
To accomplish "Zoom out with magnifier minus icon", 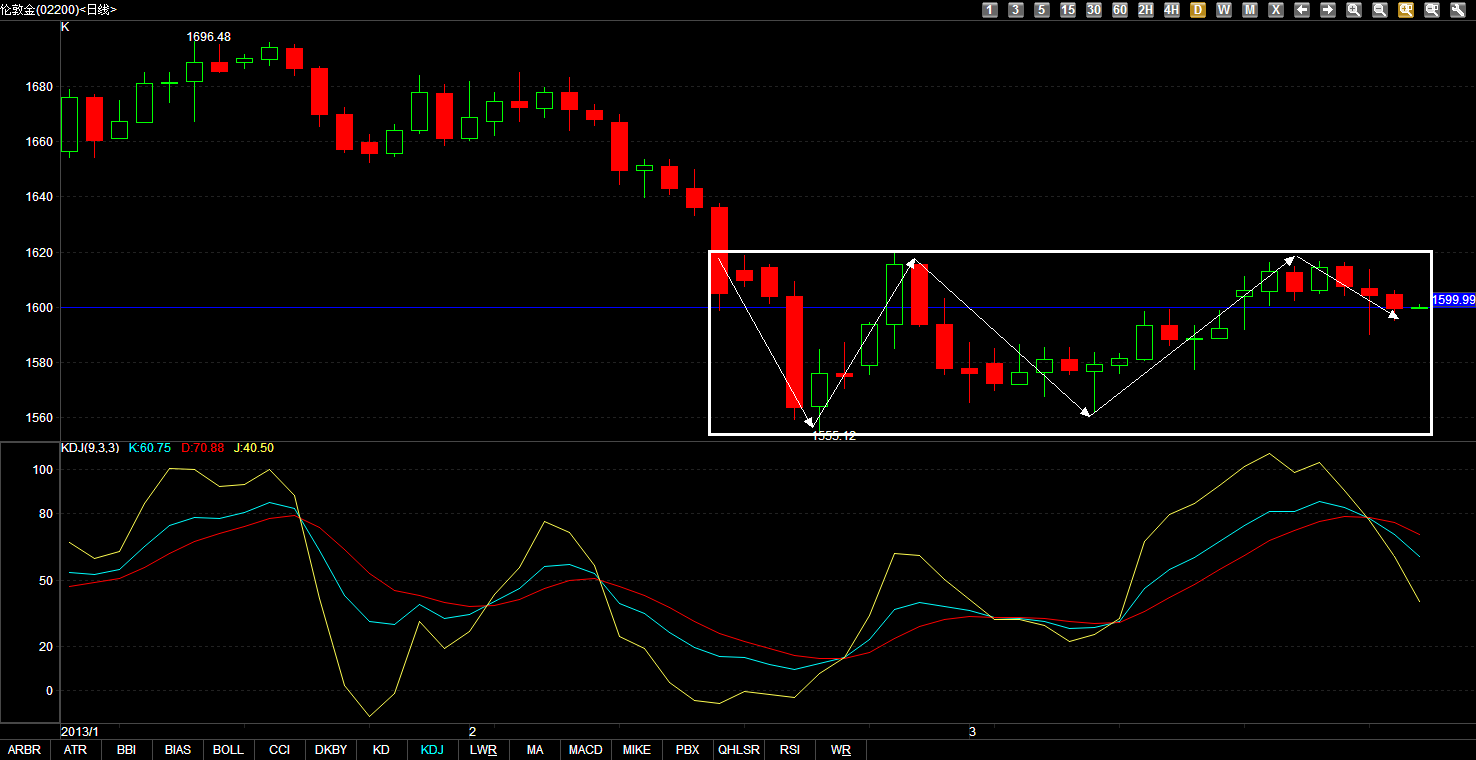I will pyautogui.click(x=1380, y=9).
